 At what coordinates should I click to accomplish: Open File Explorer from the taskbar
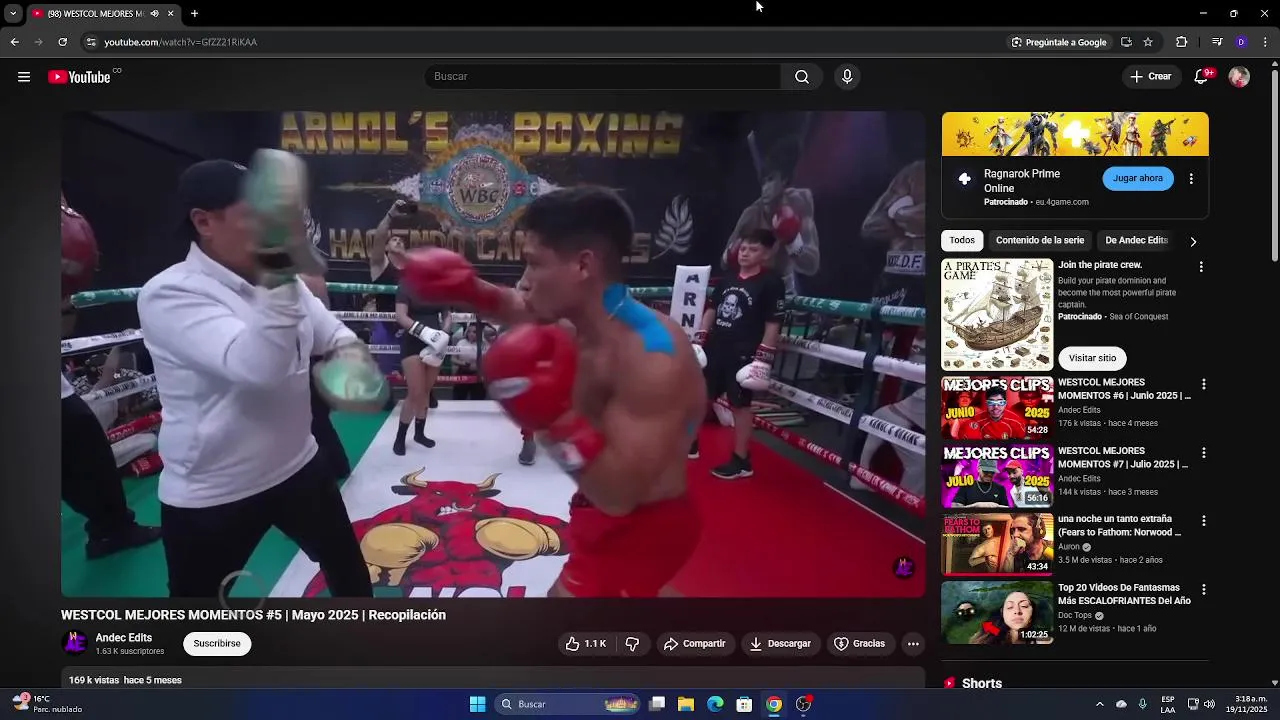tap(686, 704)
